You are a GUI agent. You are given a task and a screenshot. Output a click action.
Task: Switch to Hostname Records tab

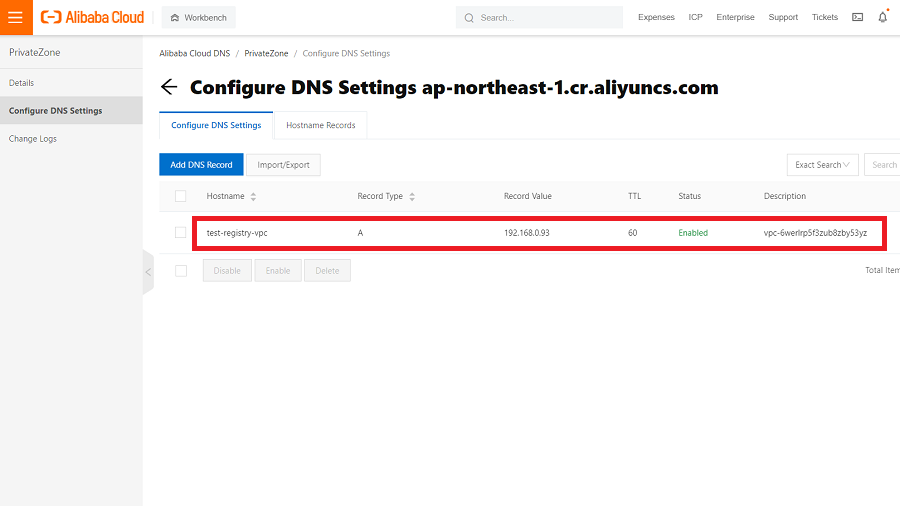[320, 125]
